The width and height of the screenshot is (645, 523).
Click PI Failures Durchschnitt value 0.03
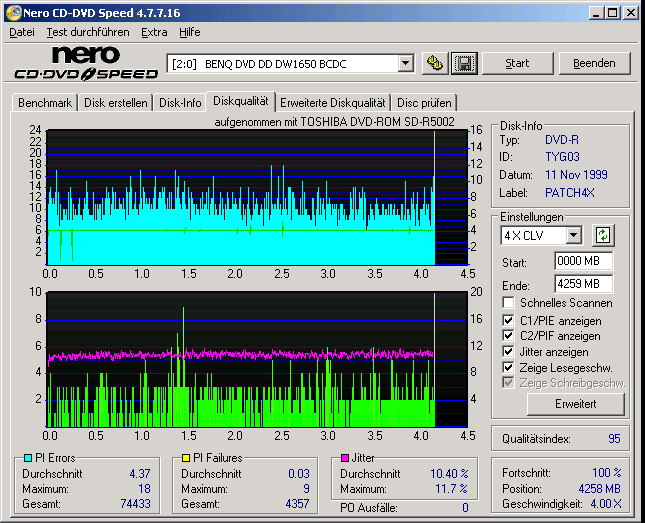point(299,474)
